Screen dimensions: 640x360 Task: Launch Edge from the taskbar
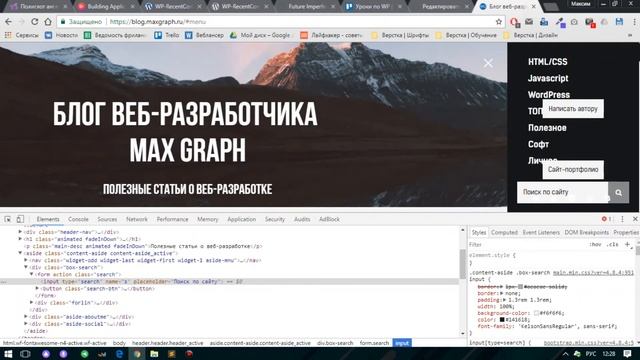click(x=120, y=353)
